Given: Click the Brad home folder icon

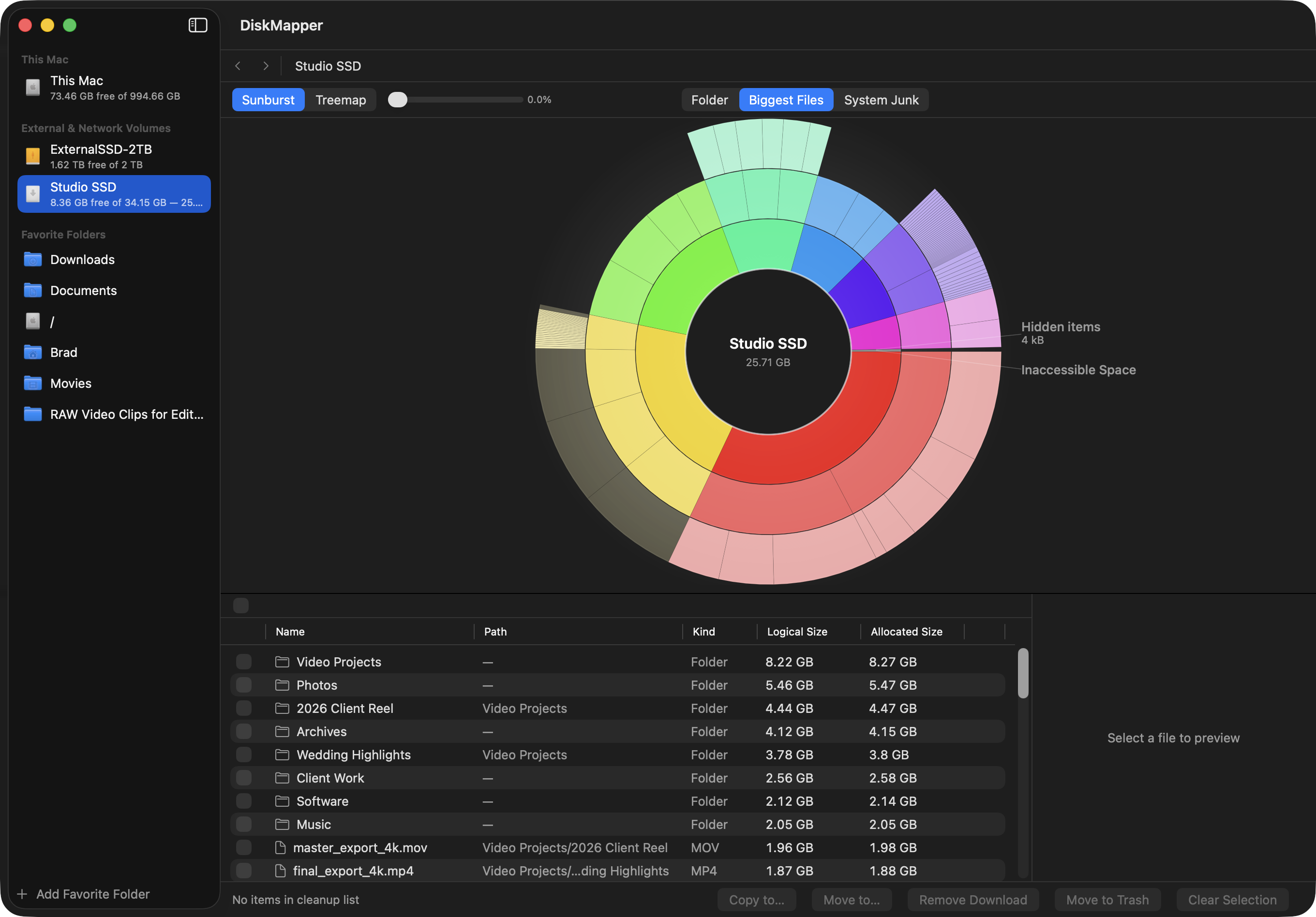Looking at the screenshot, I should 33,353.
